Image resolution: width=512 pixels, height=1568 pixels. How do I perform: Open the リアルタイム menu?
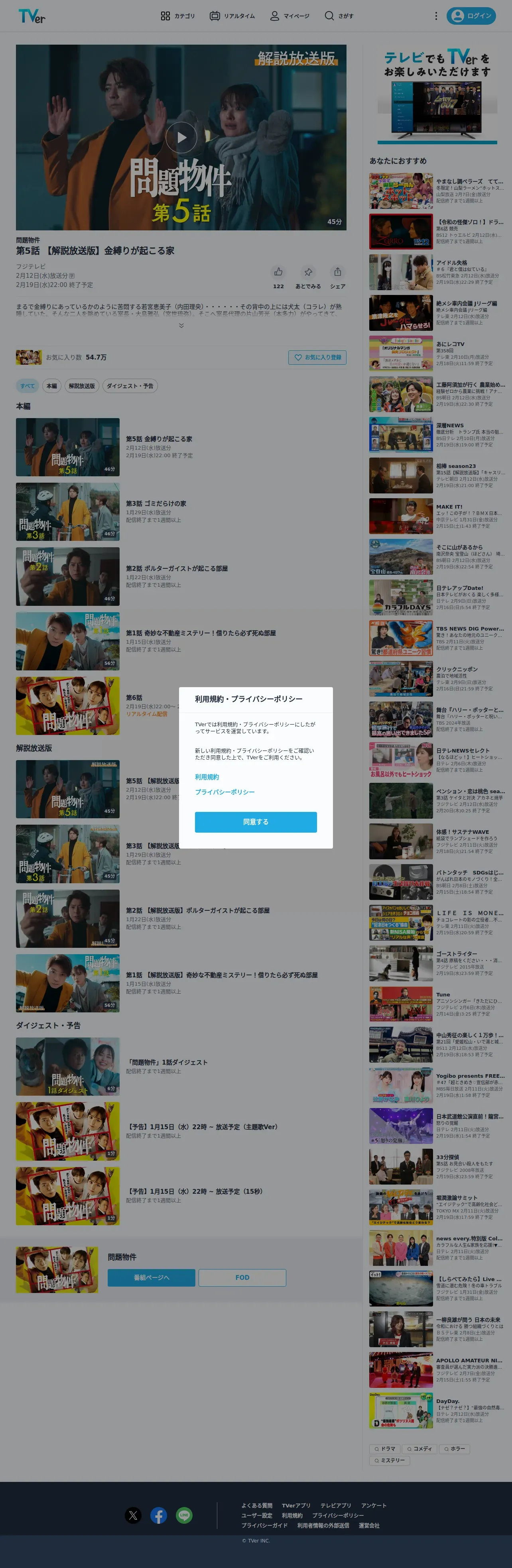[x=232, y=16]
